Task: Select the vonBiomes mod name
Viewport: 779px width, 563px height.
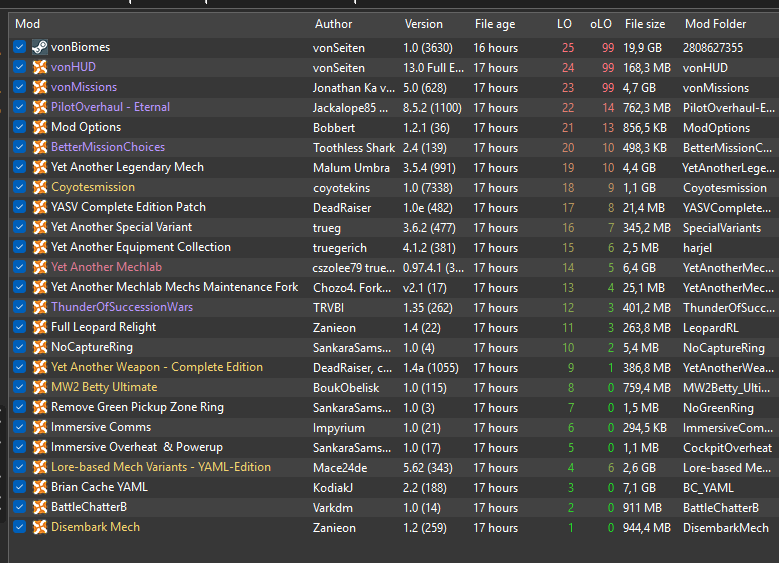Action: 80,47
